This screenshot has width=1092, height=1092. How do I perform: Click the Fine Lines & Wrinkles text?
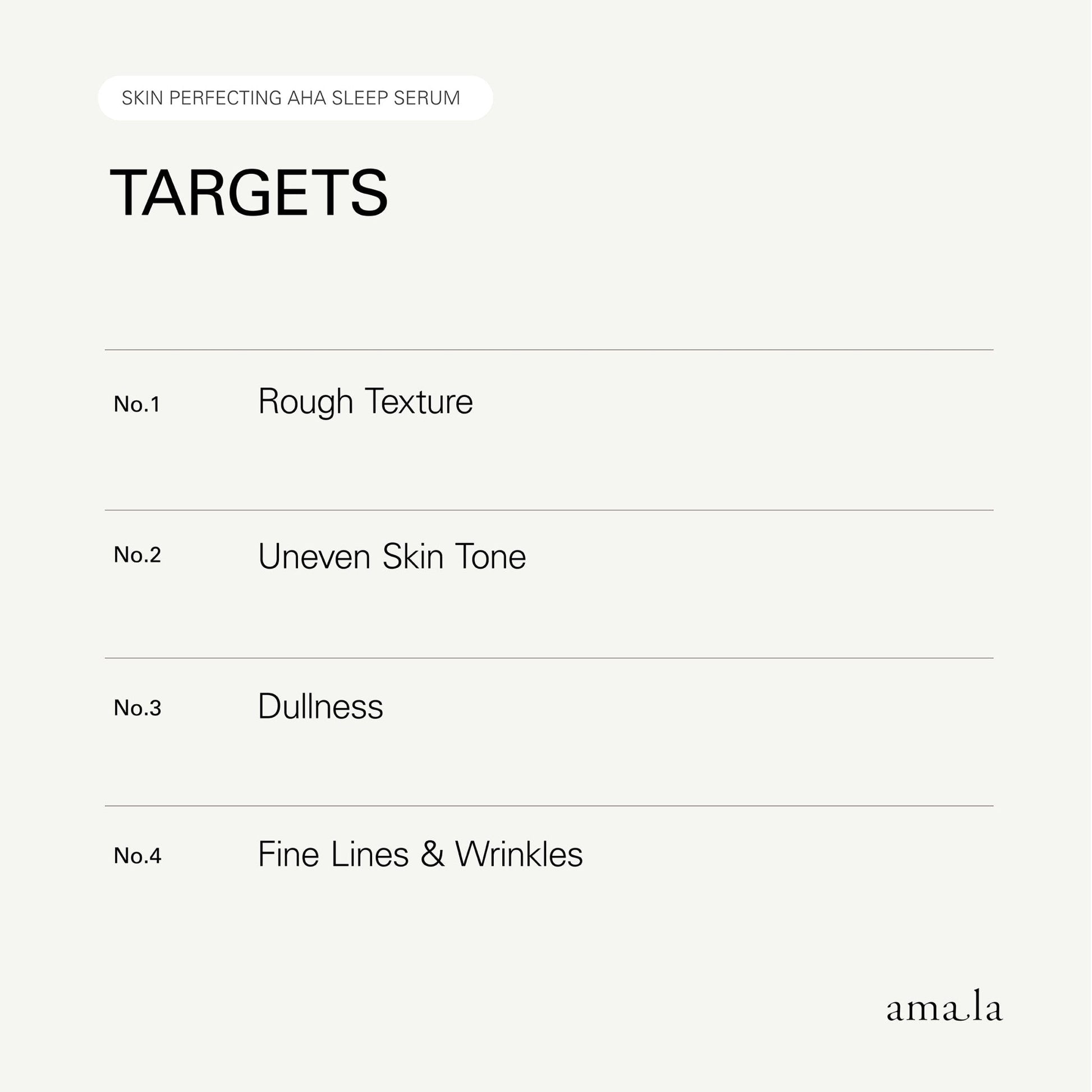[421, 854]
